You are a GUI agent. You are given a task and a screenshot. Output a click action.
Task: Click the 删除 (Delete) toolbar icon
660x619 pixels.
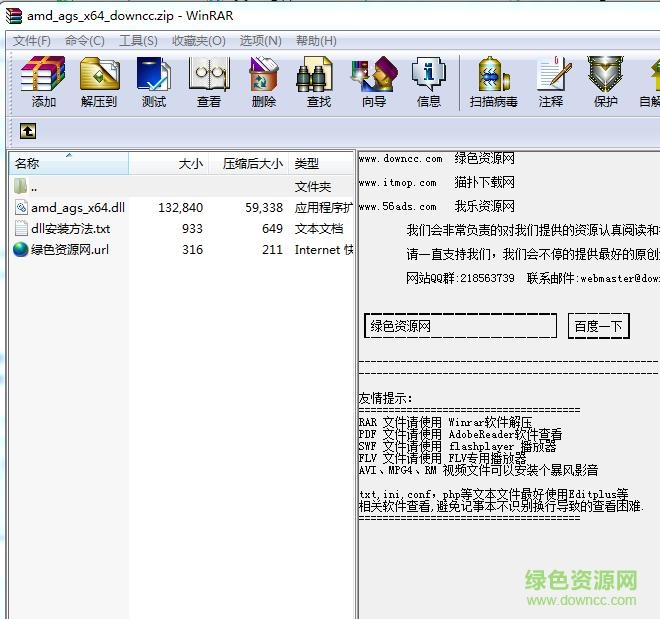(264, 80)
